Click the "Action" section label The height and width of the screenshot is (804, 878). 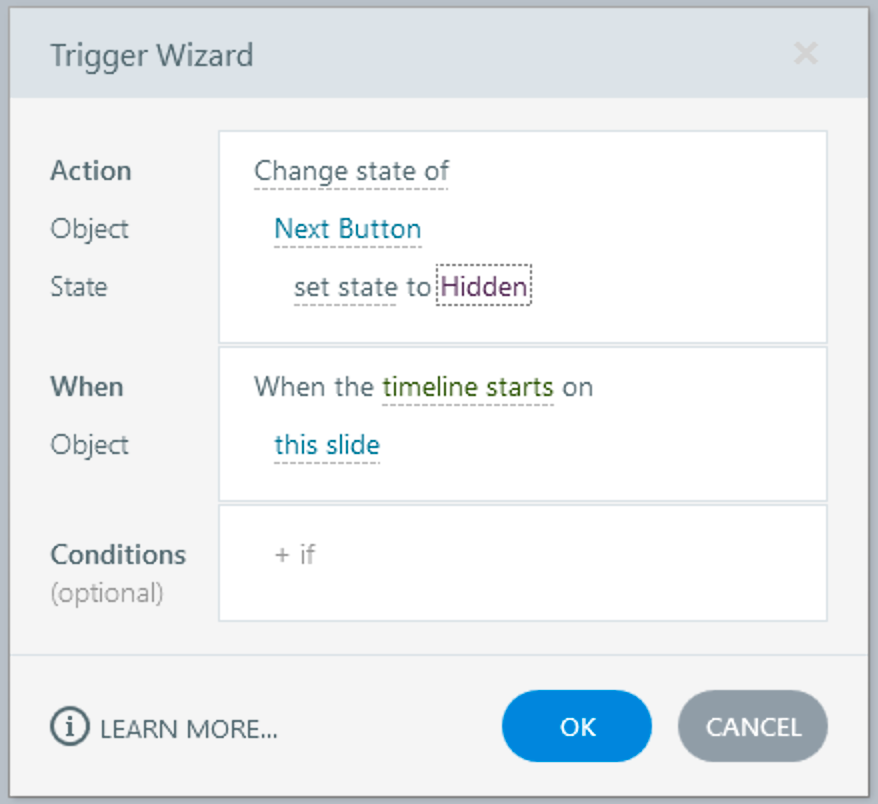91,171
